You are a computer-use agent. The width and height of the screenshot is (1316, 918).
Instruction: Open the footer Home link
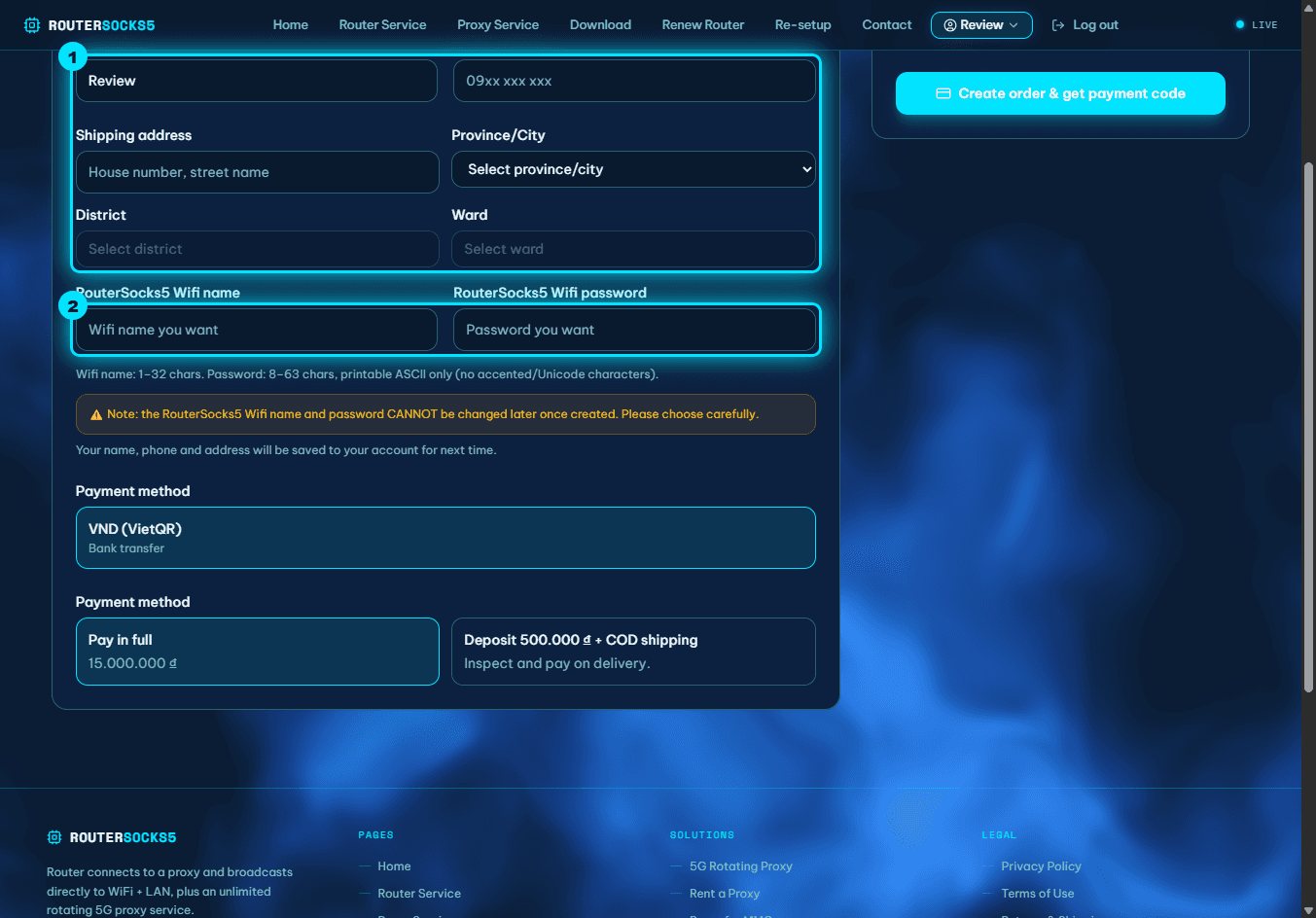394,866
